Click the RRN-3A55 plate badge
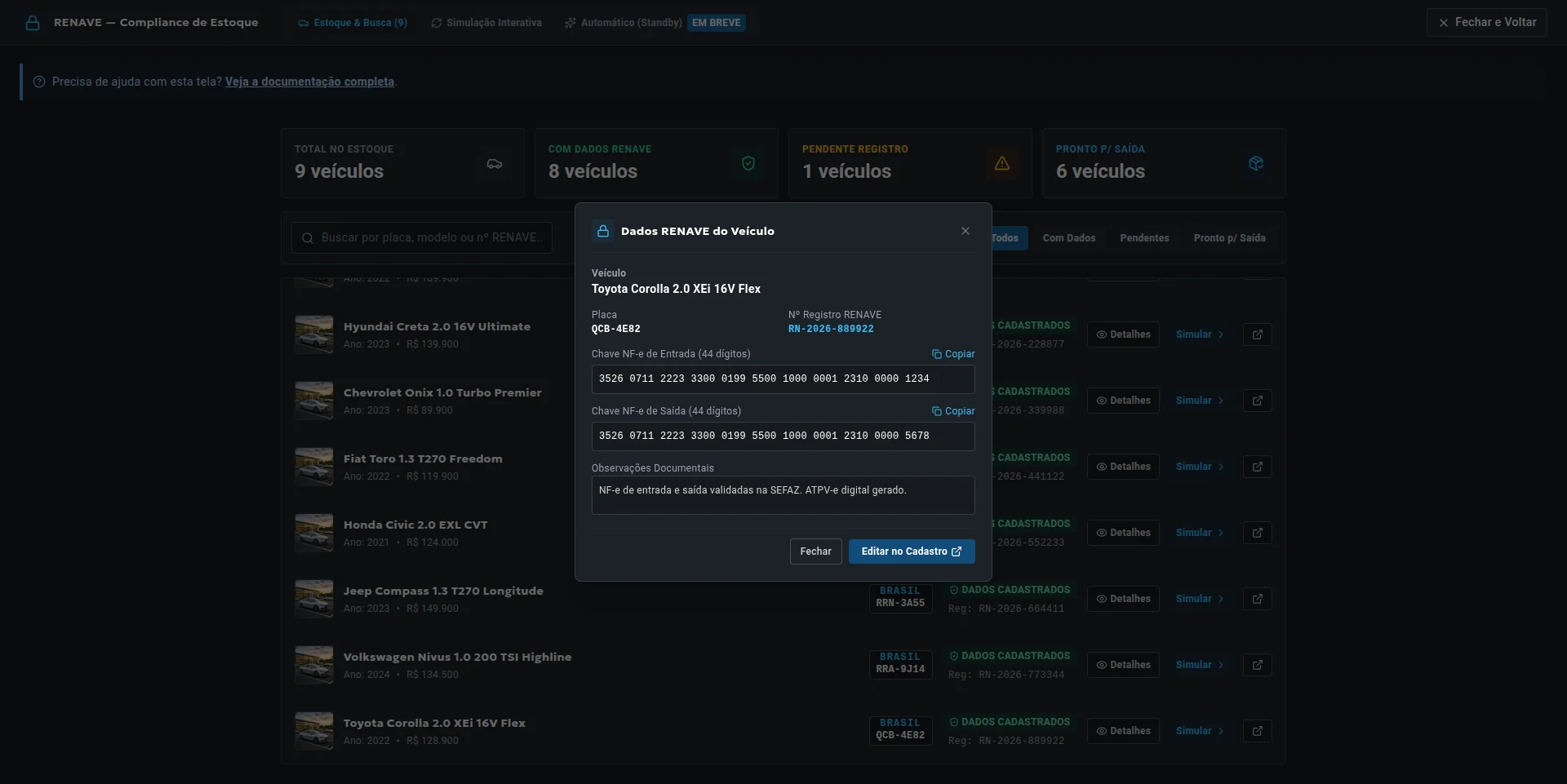This screenshot has width=1567, height=784. 900,597
